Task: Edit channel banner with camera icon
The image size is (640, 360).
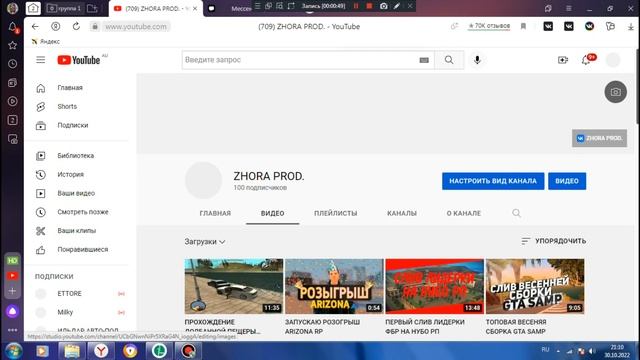Action: pyautogui.click(x=616, y=92)
